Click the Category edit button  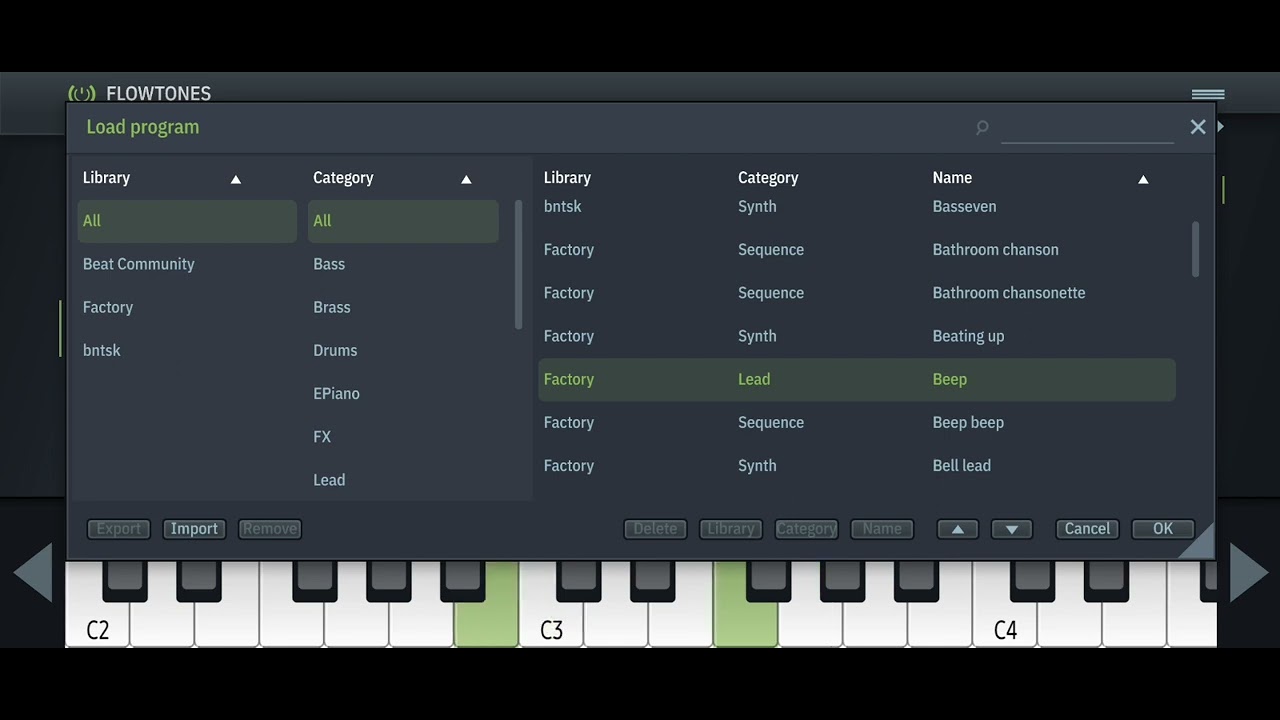(806, 529)
